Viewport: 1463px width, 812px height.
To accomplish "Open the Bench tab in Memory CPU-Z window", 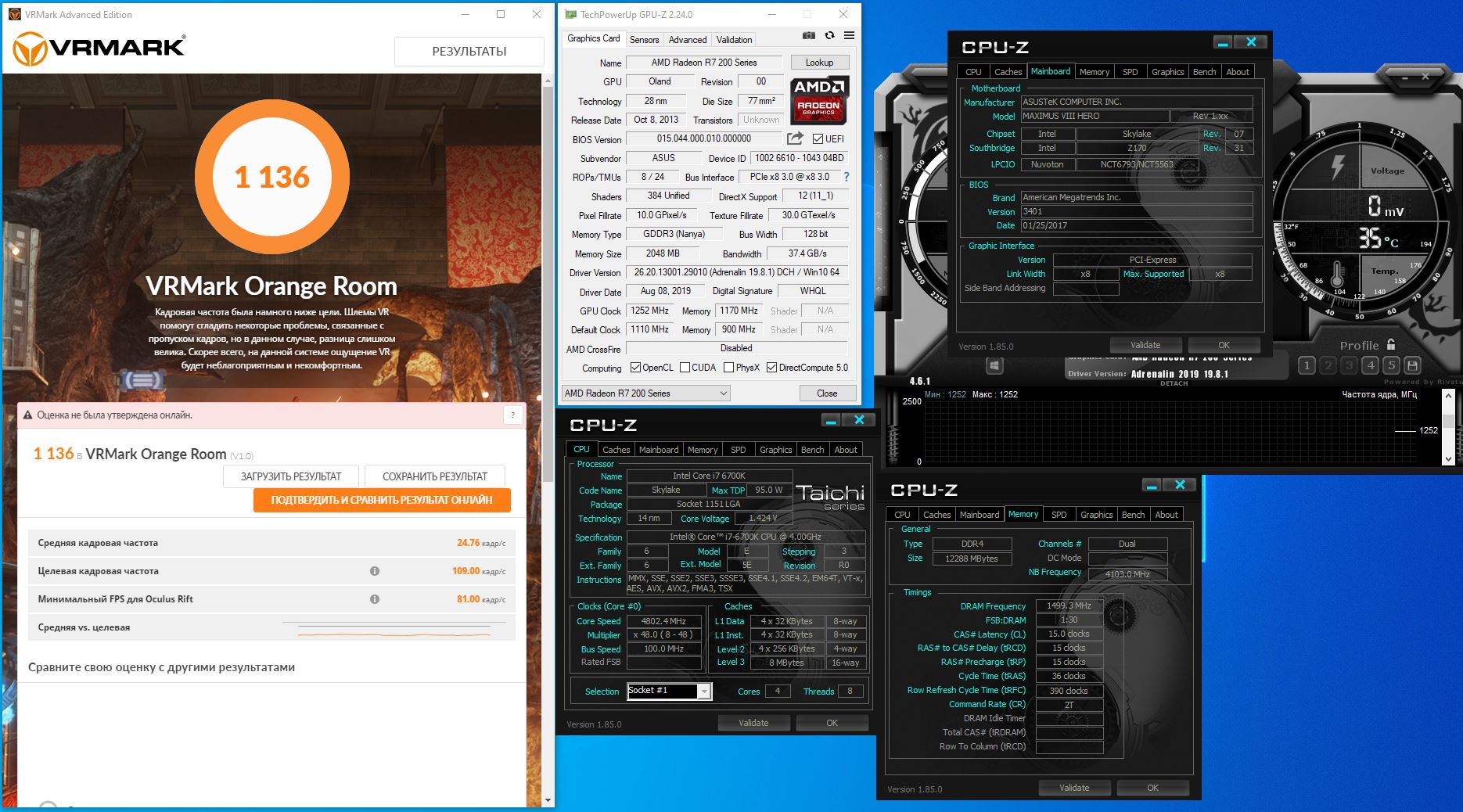I will pyautogui.click(x=1133, y=515).
